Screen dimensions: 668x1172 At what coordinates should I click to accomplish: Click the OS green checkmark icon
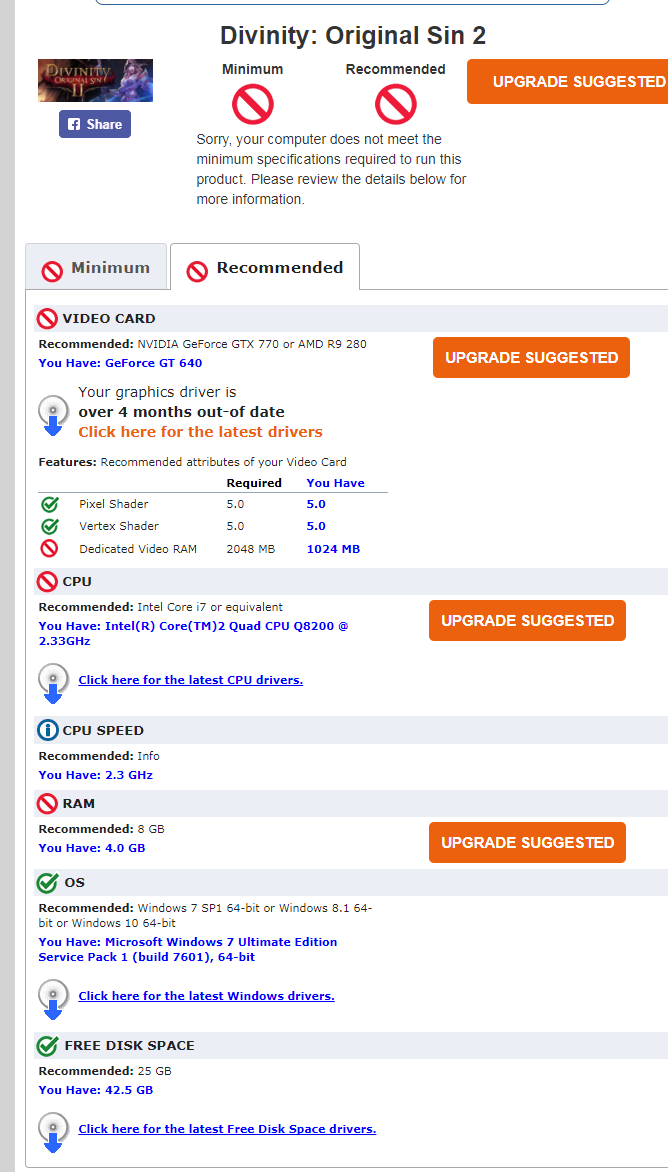pos(47,883)
